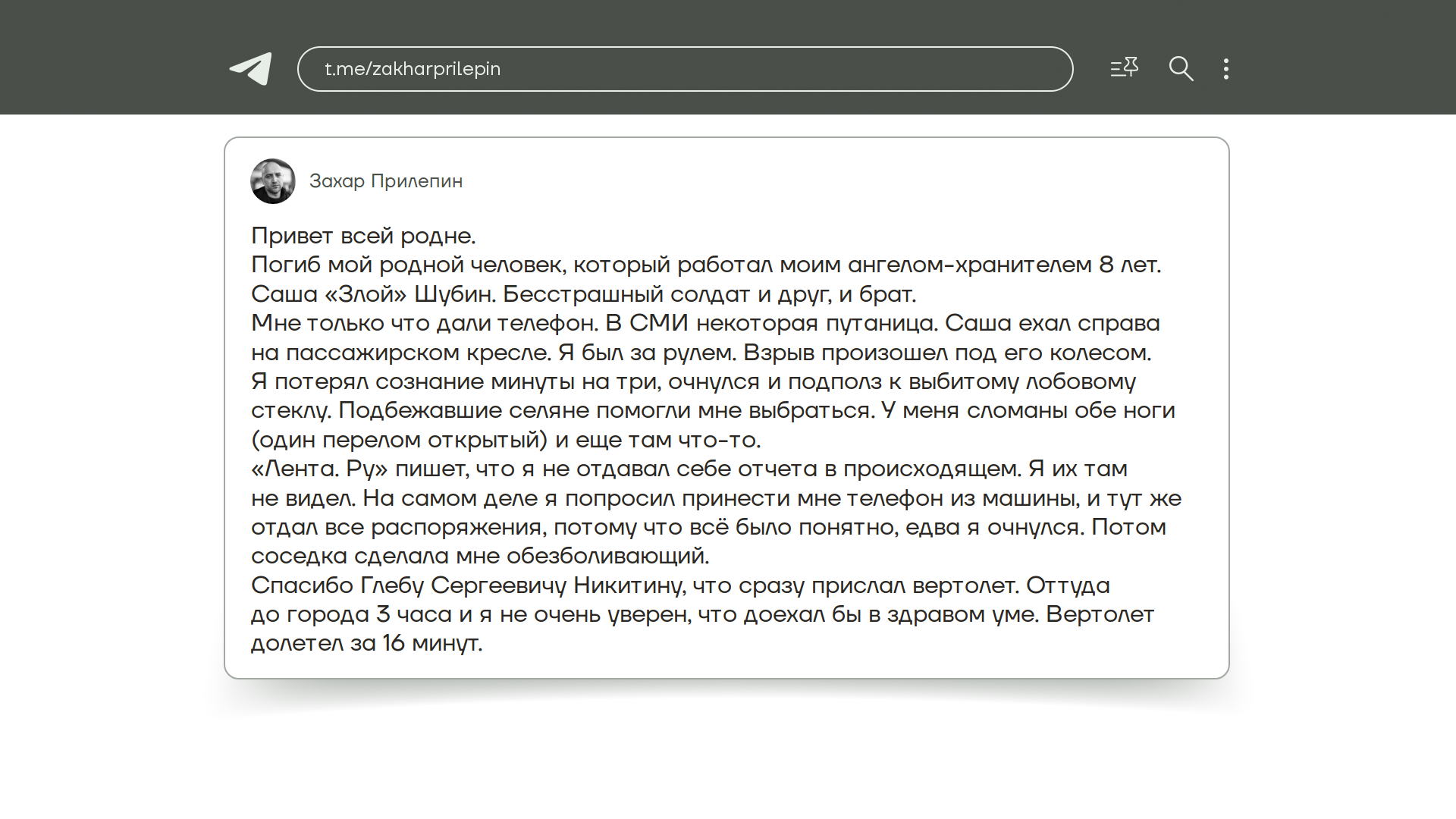Click the Telegram paper plane logo
The image size is (1456, 819).
251,69
